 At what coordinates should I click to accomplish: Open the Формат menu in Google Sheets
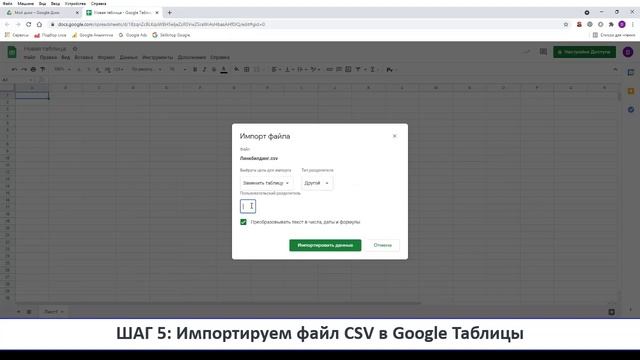coord(106,58)
